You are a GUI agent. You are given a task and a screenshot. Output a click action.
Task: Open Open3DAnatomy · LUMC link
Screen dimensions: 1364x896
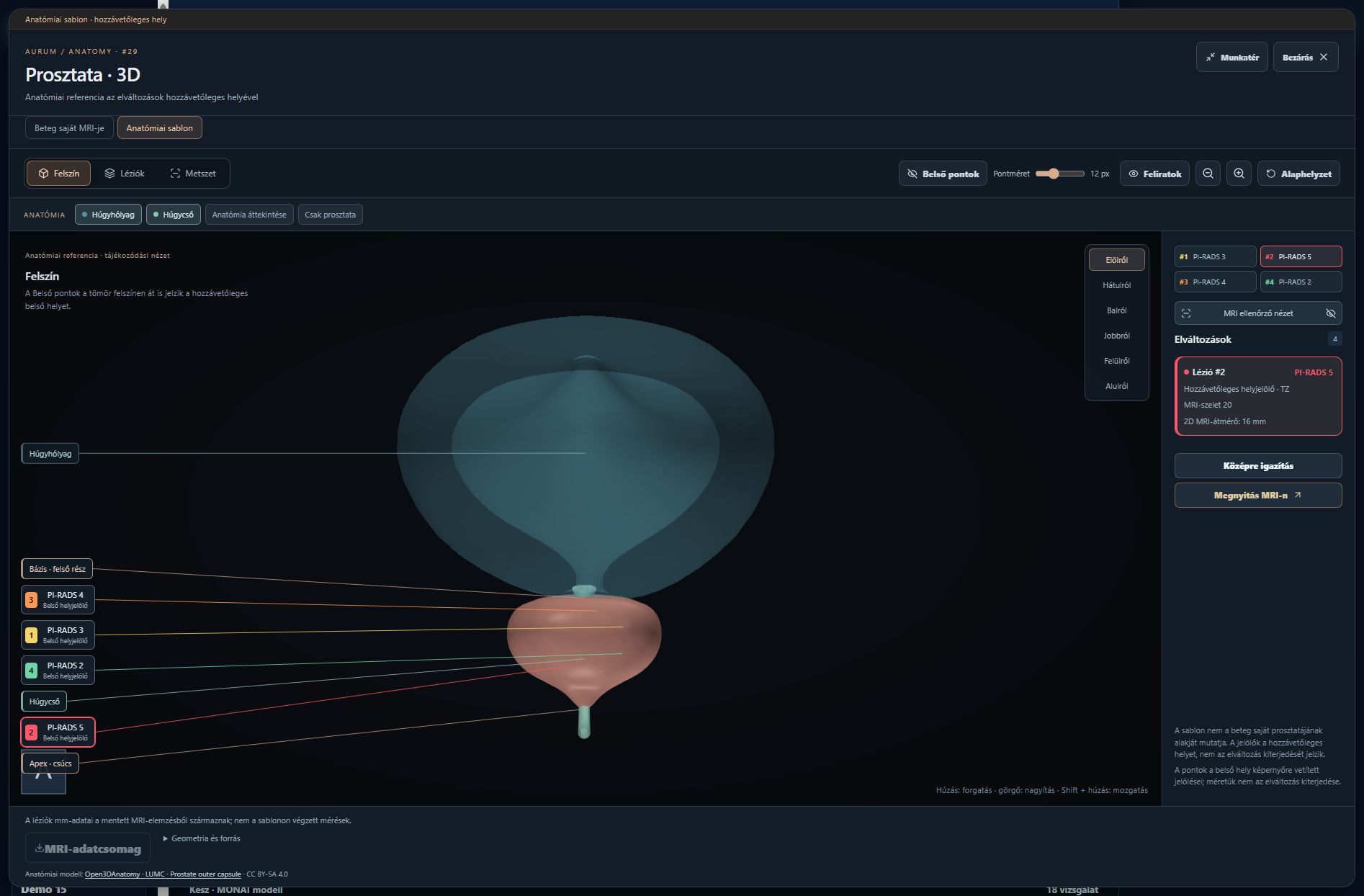[163, 874]
